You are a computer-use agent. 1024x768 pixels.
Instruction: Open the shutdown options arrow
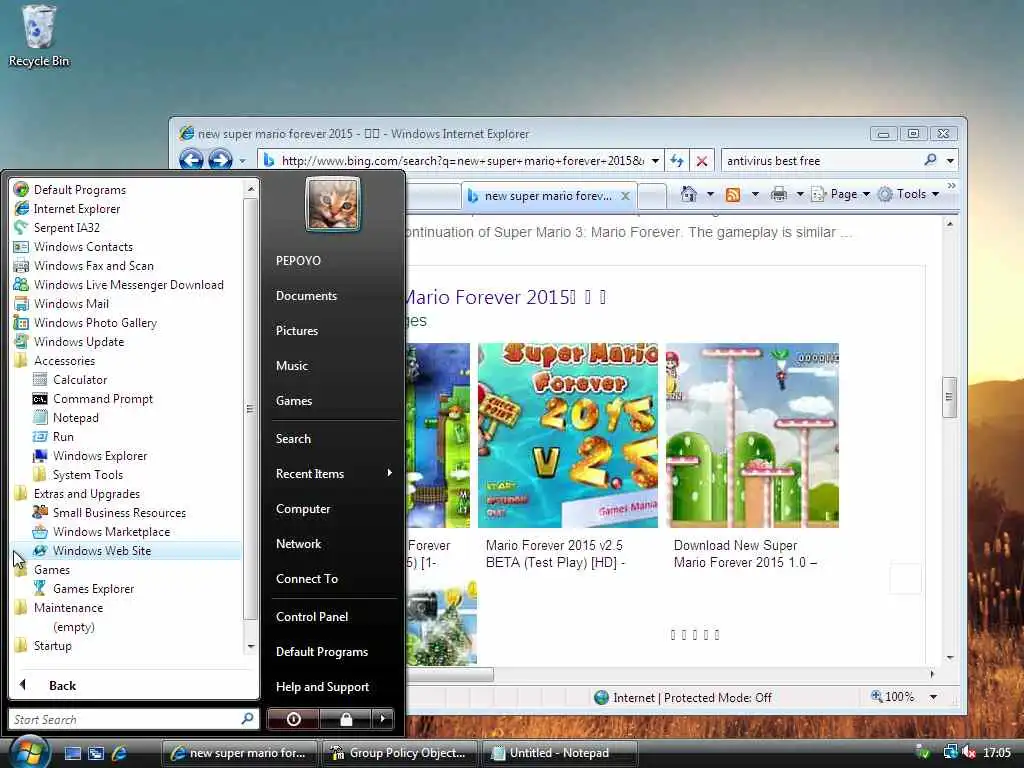(383, 719)
